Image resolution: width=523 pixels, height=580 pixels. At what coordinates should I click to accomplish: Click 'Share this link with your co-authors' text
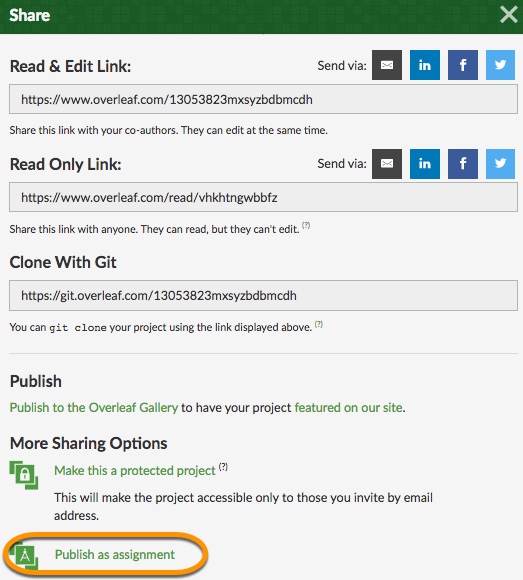(x=168, y=130)
